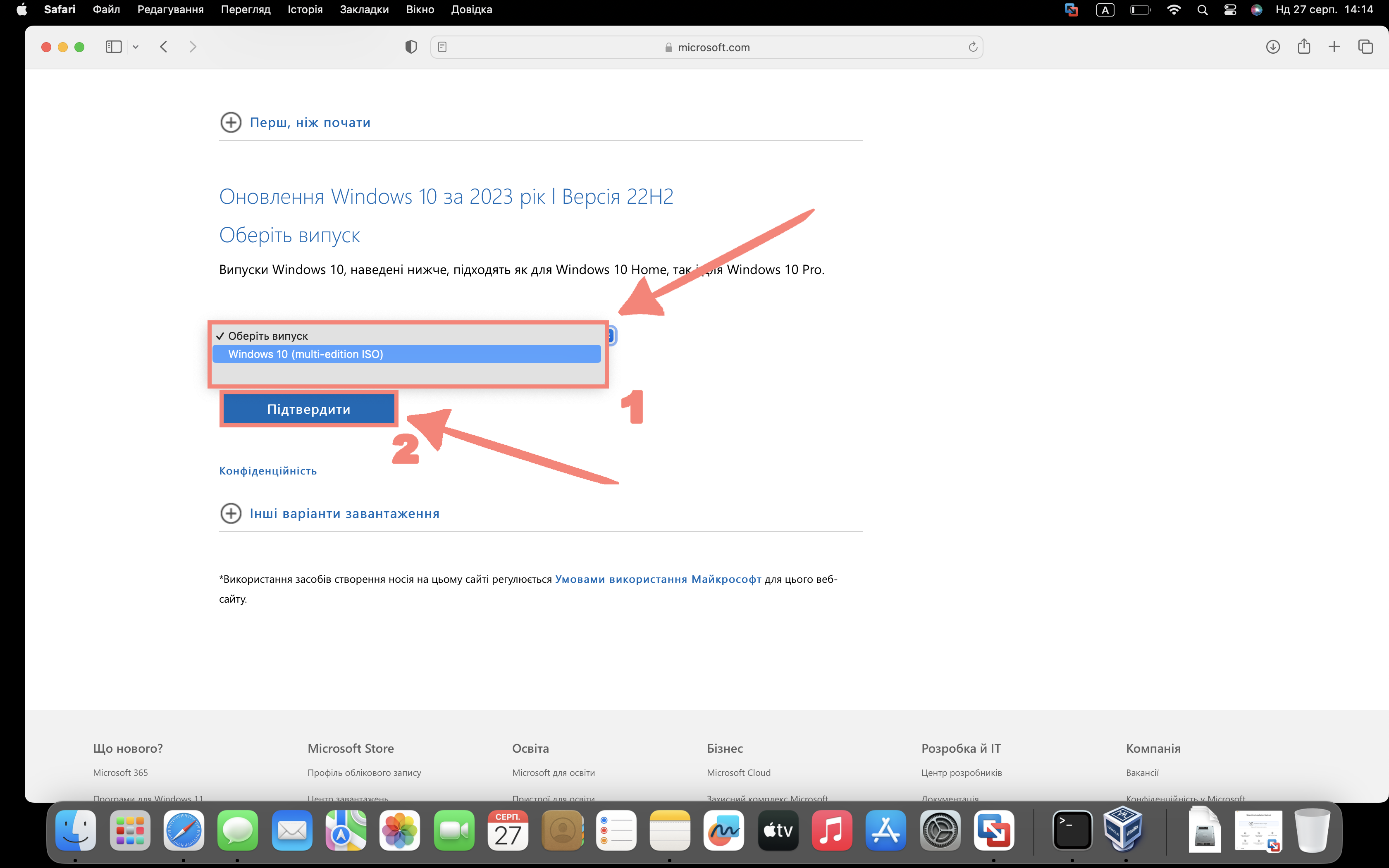This screenshot has height=868, width=1389.
Task: Open the privacy report shield icon
Action: pos(411,47)
